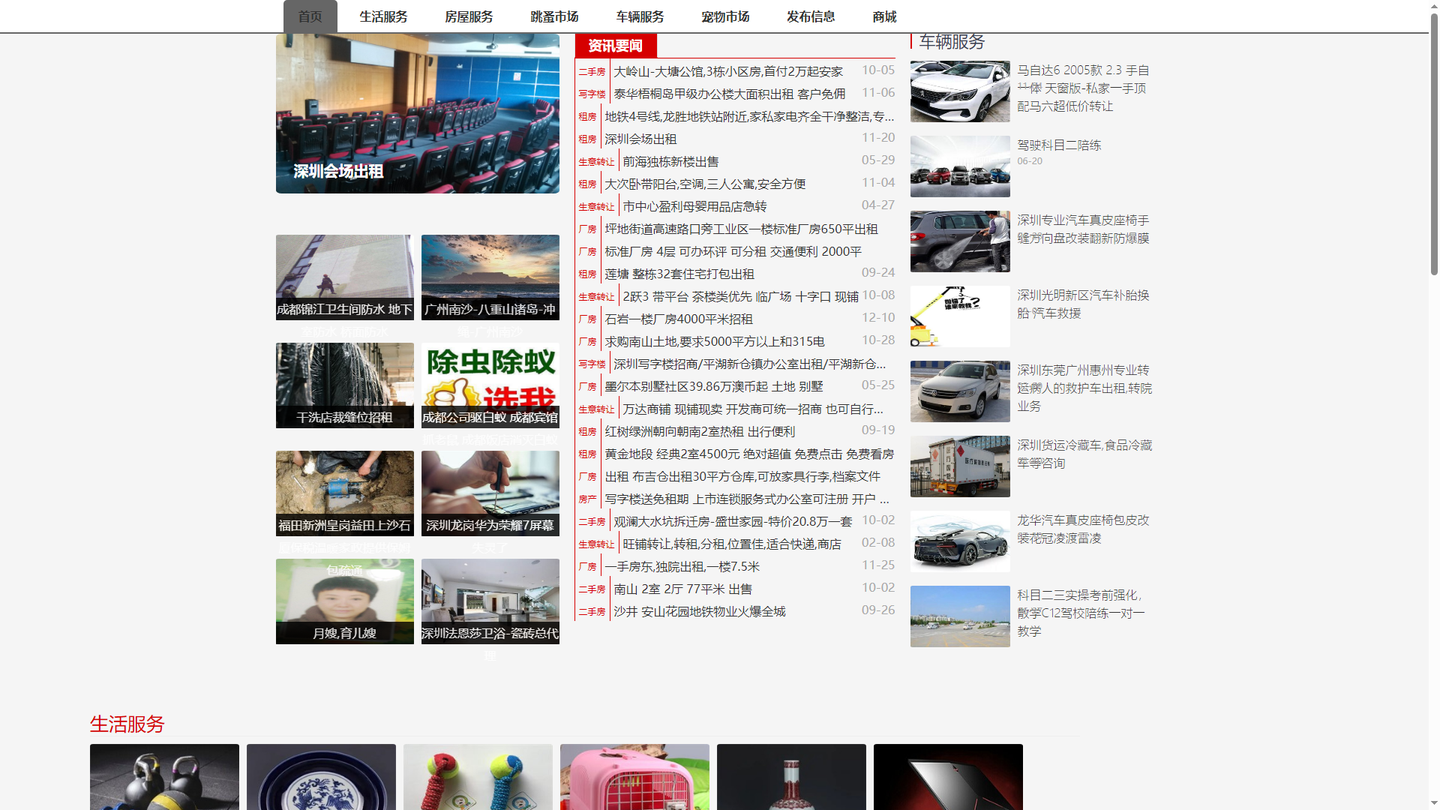1440x810 pixels.
Task: View the 深圳法恩莎卫浴 thumbnail
Action: click(x=490, y=601)
